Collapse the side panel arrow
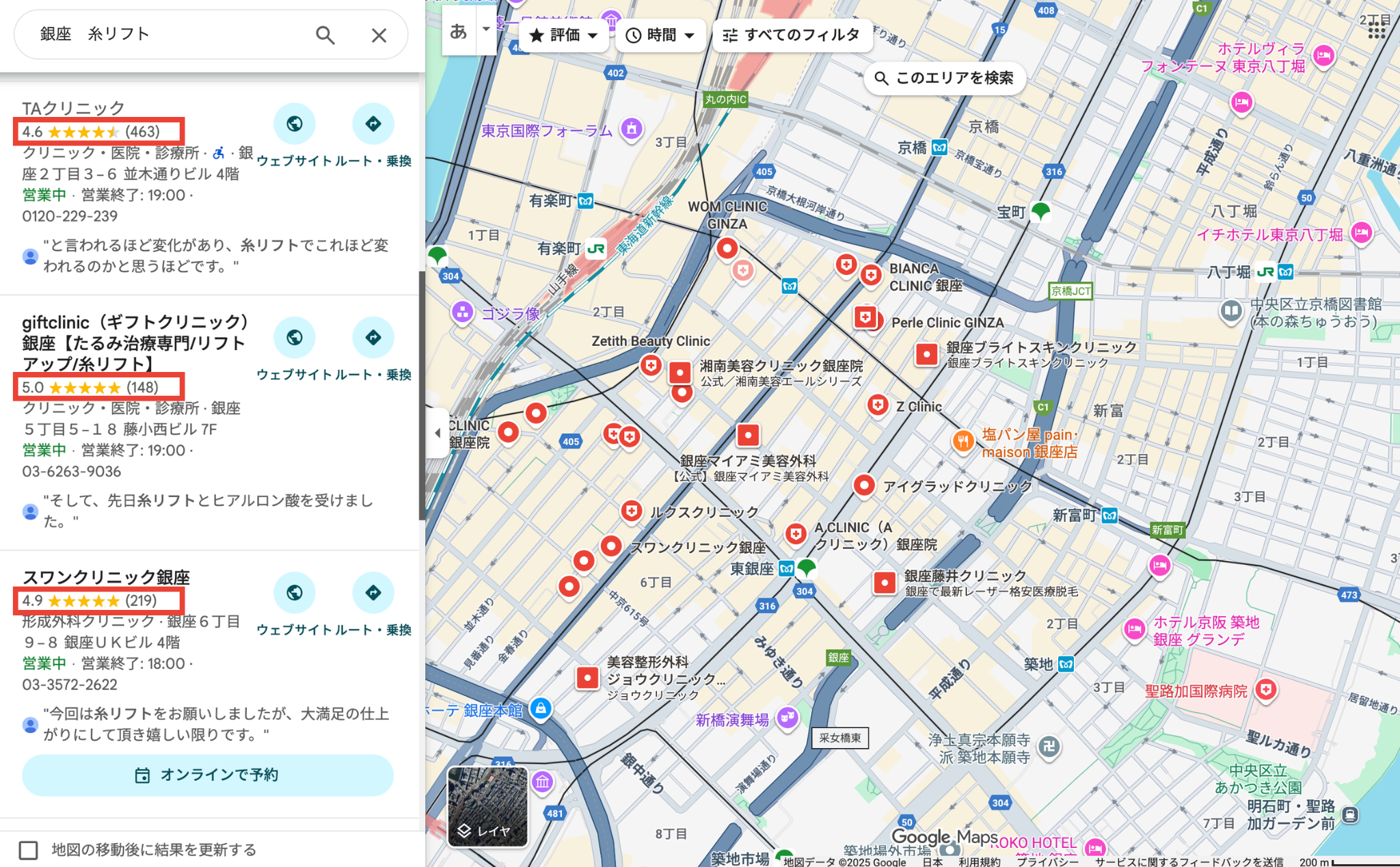Screen dimensions: 1400x867 pyautogui.click(x=437, y=433)
